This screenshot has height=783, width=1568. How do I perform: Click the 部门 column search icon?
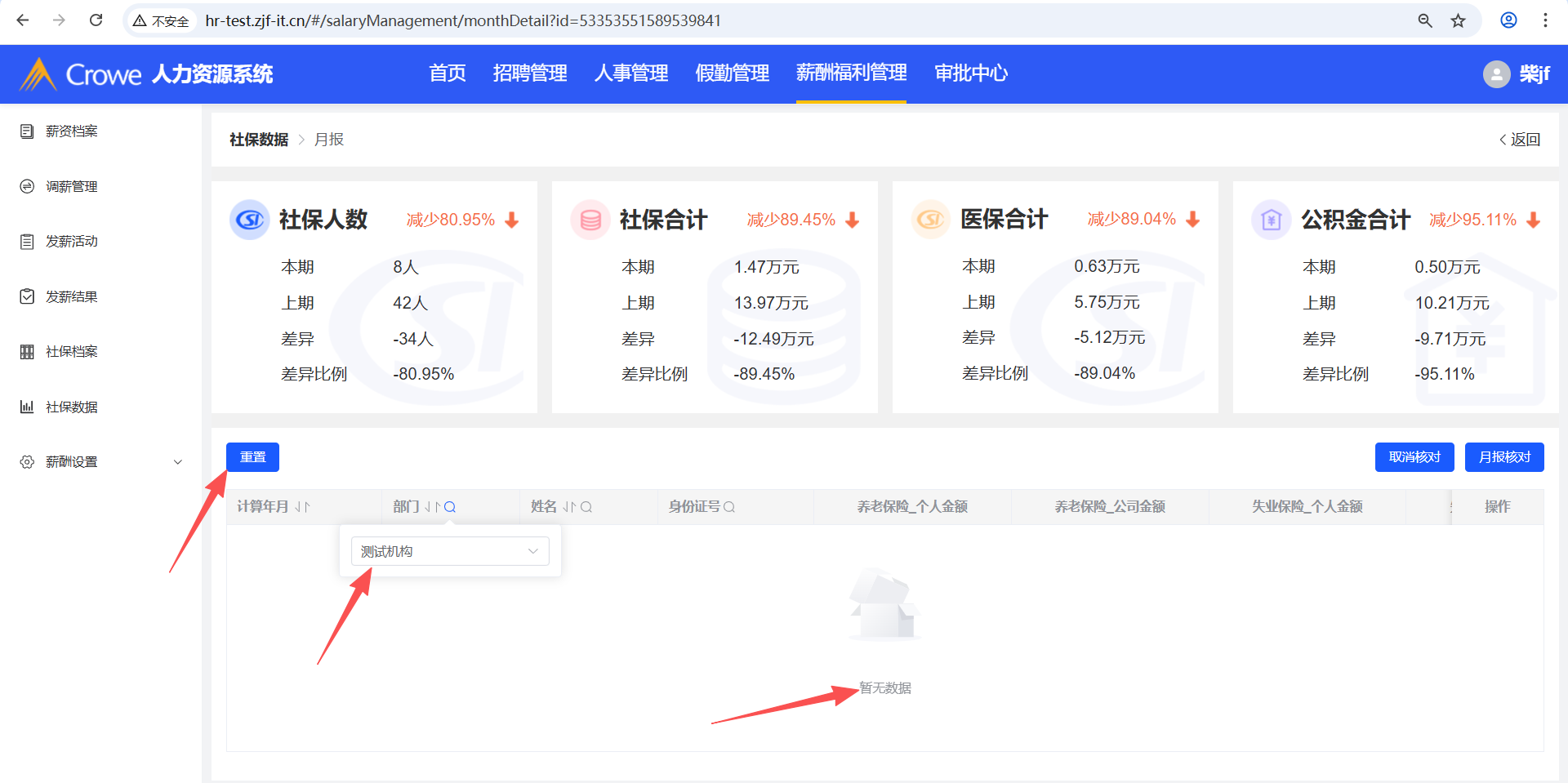coord(450,507)
